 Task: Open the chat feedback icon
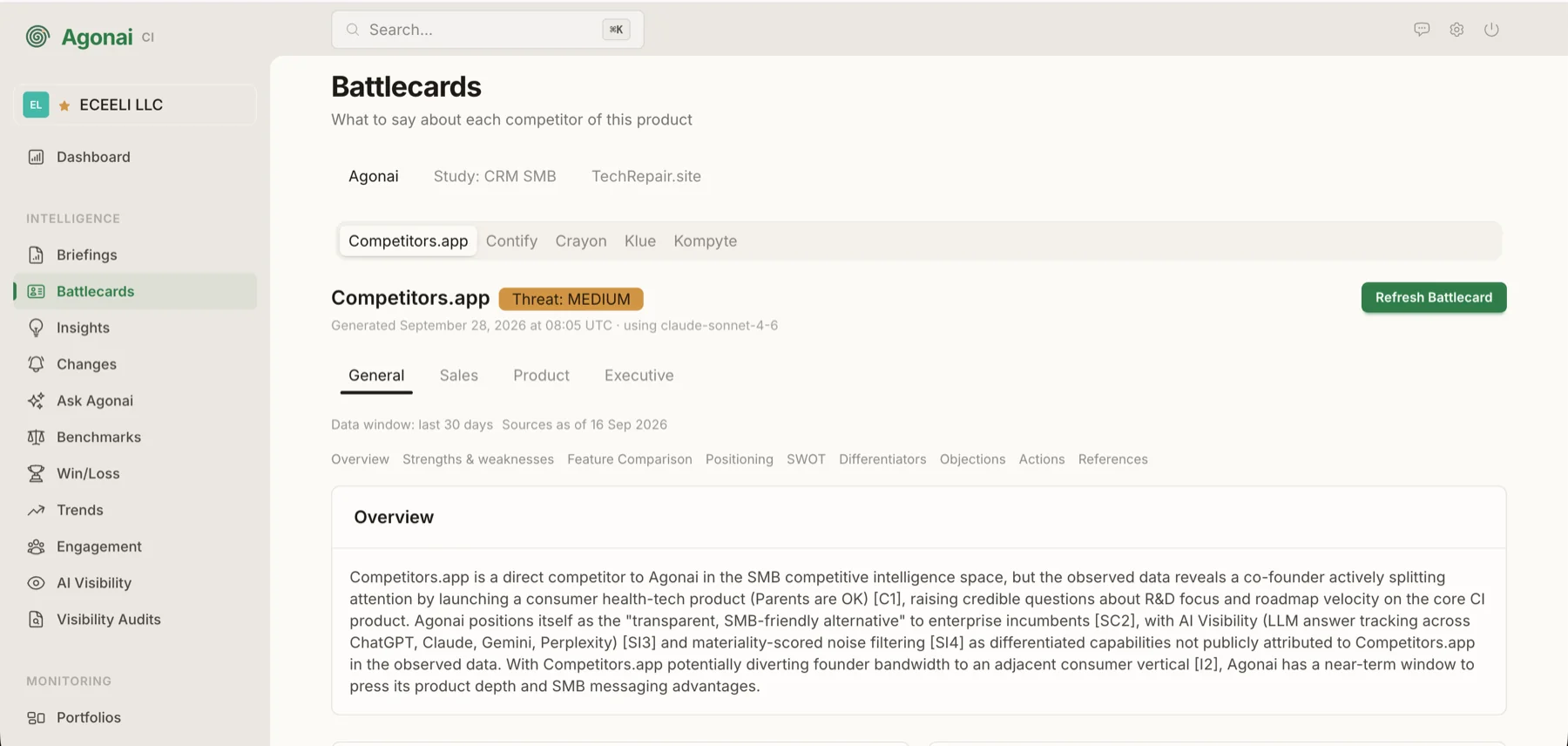(x=1422, y=30)
